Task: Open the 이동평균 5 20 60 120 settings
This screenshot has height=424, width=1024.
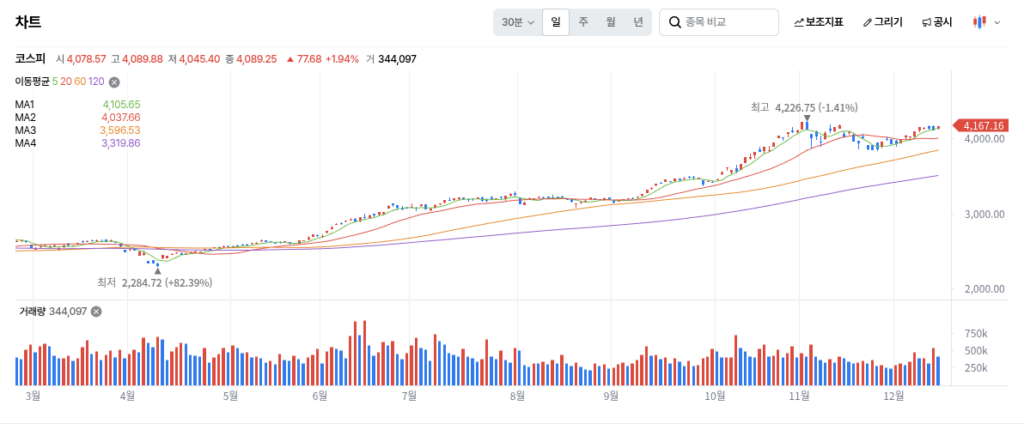Action: click(58, 82)
